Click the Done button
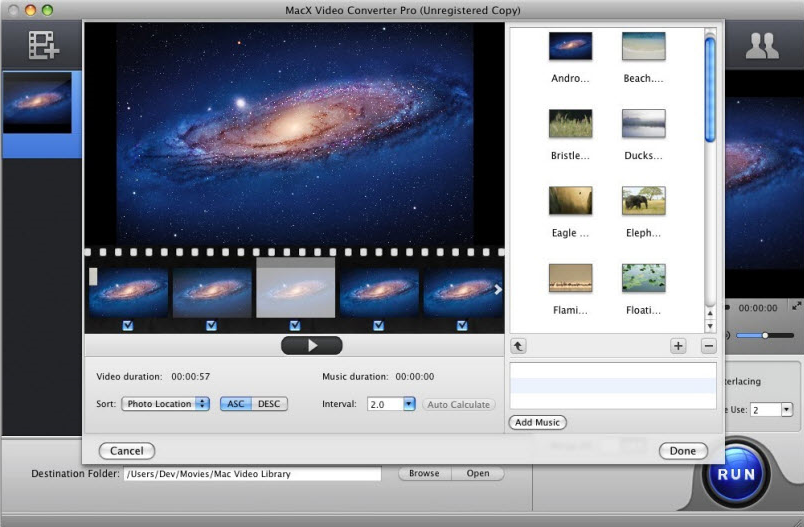The width and height of the screenshot is (804, 527). pyautogui.click(x=683, y=451)
